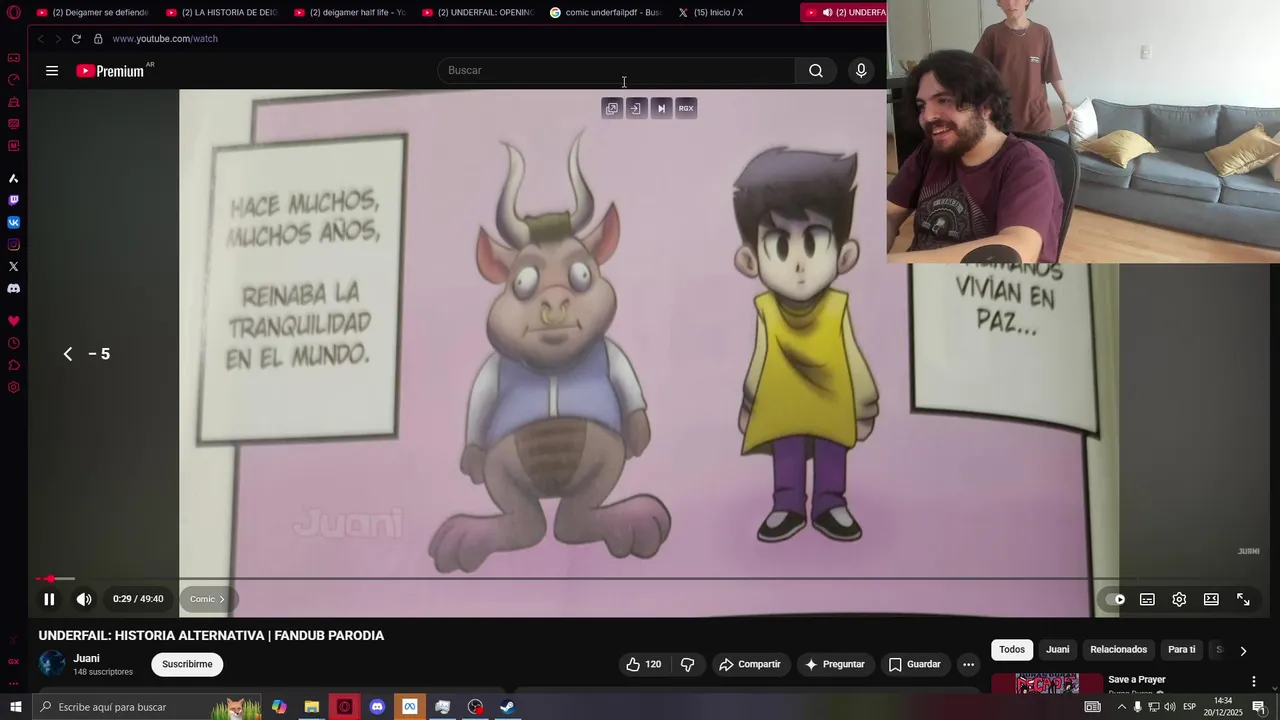
Task: Click the Preguntar button
Action: click(x=835, y=664)
